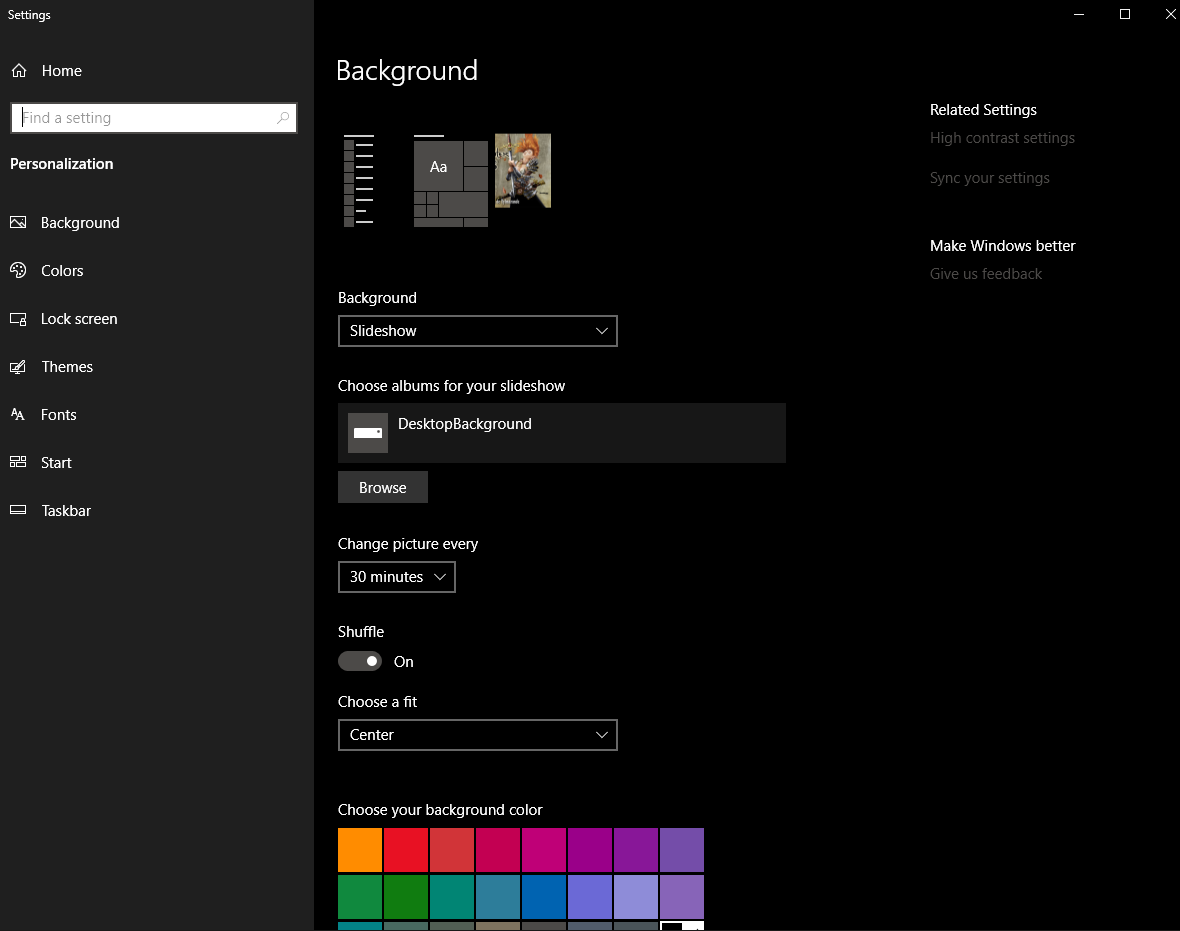Select the DesktopBackground album entry
Screen dimensions: 1180x931
pos(561,433)
